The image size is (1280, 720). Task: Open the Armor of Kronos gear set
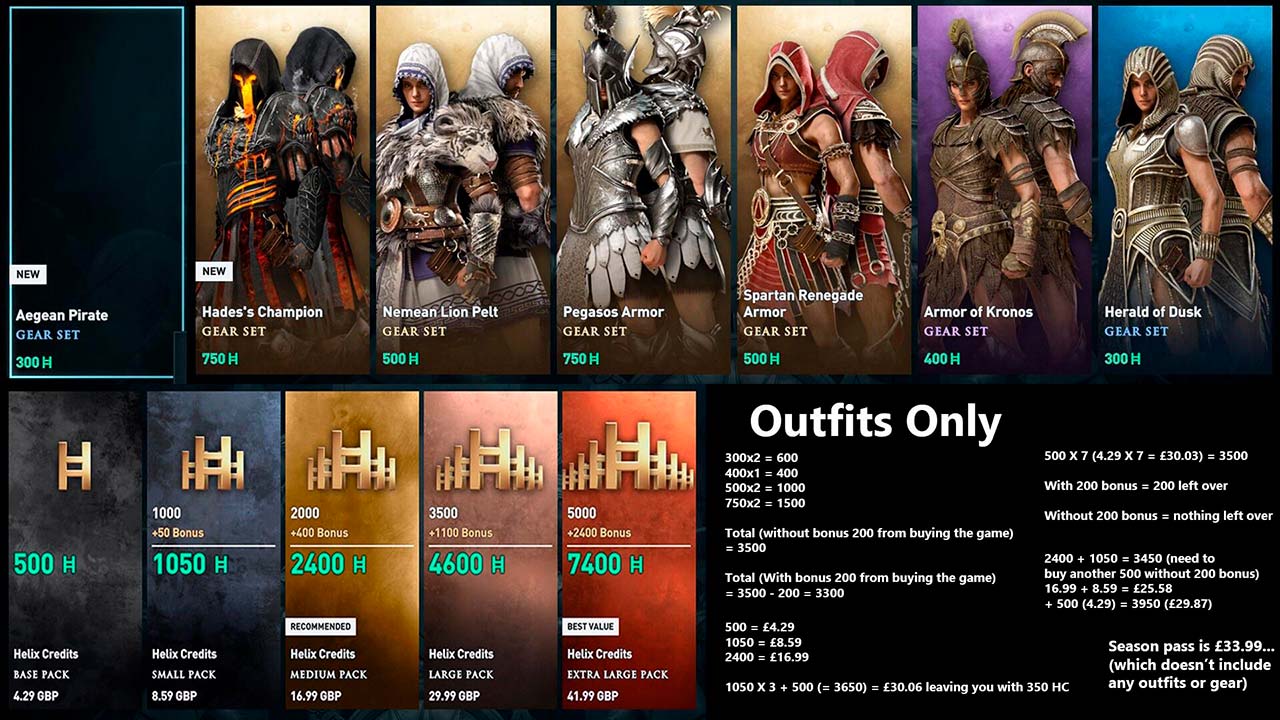coord(1005,190)
